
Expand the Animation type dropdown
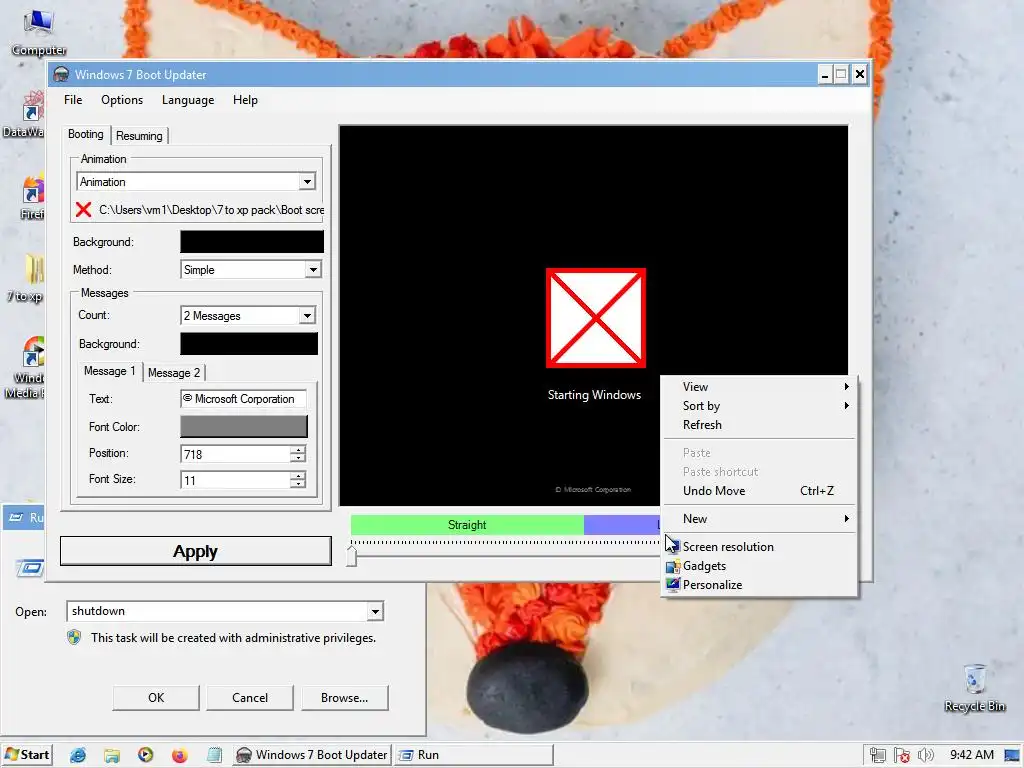click(307, 182)
